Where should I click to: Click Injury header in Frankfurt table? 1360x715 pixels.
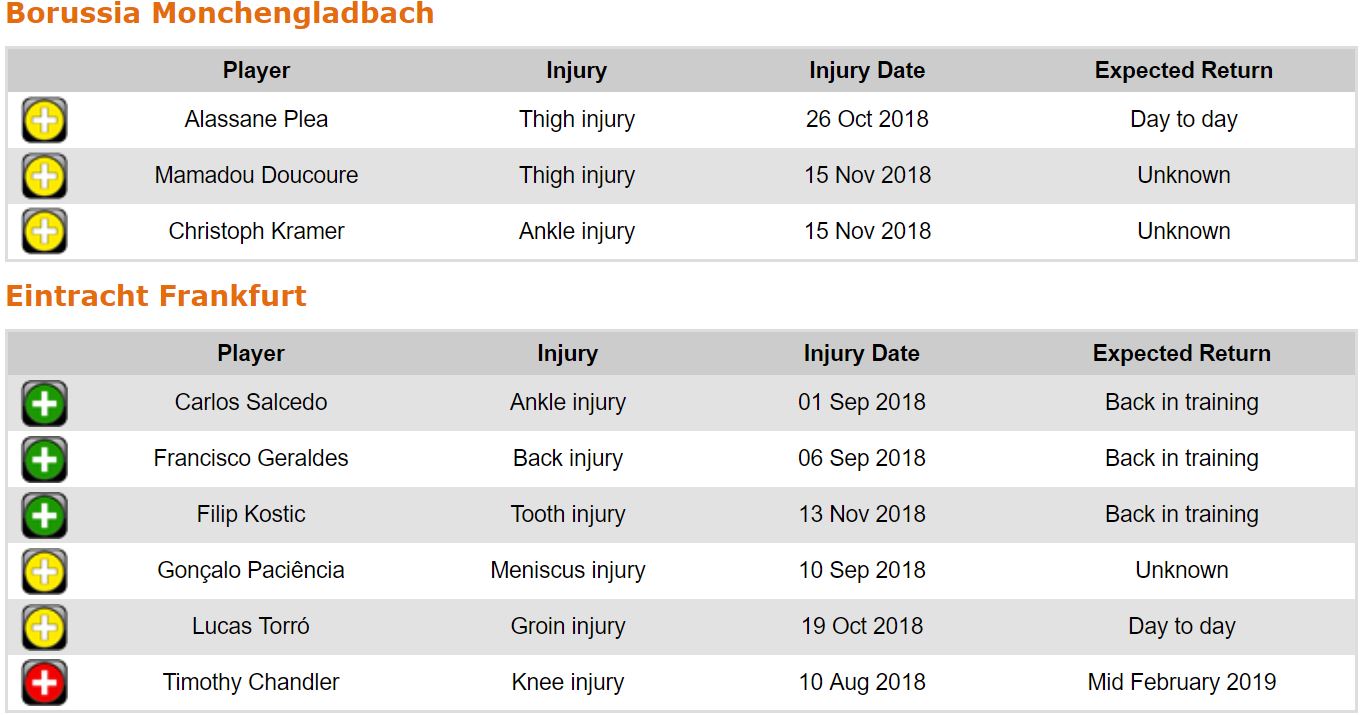(x=567, y=354)
